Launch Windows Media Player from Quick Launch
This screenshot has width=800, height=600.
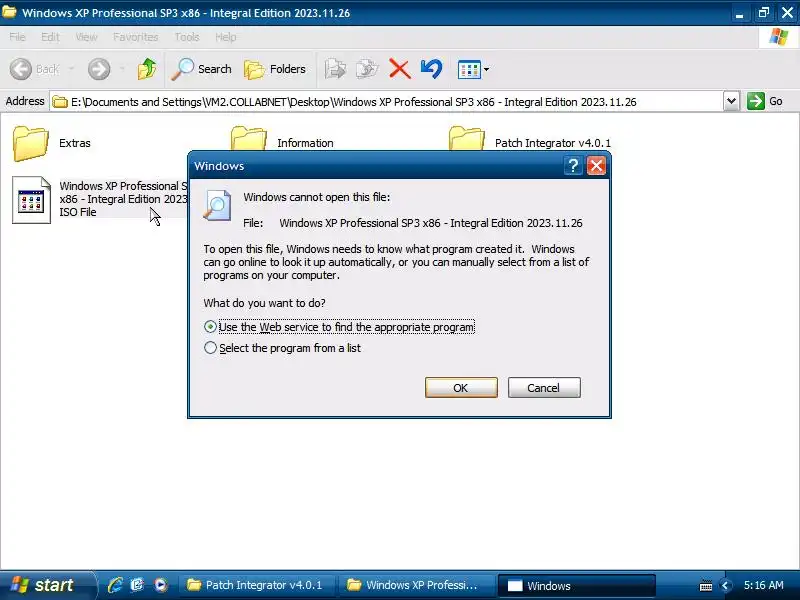[x=161, y=585]
